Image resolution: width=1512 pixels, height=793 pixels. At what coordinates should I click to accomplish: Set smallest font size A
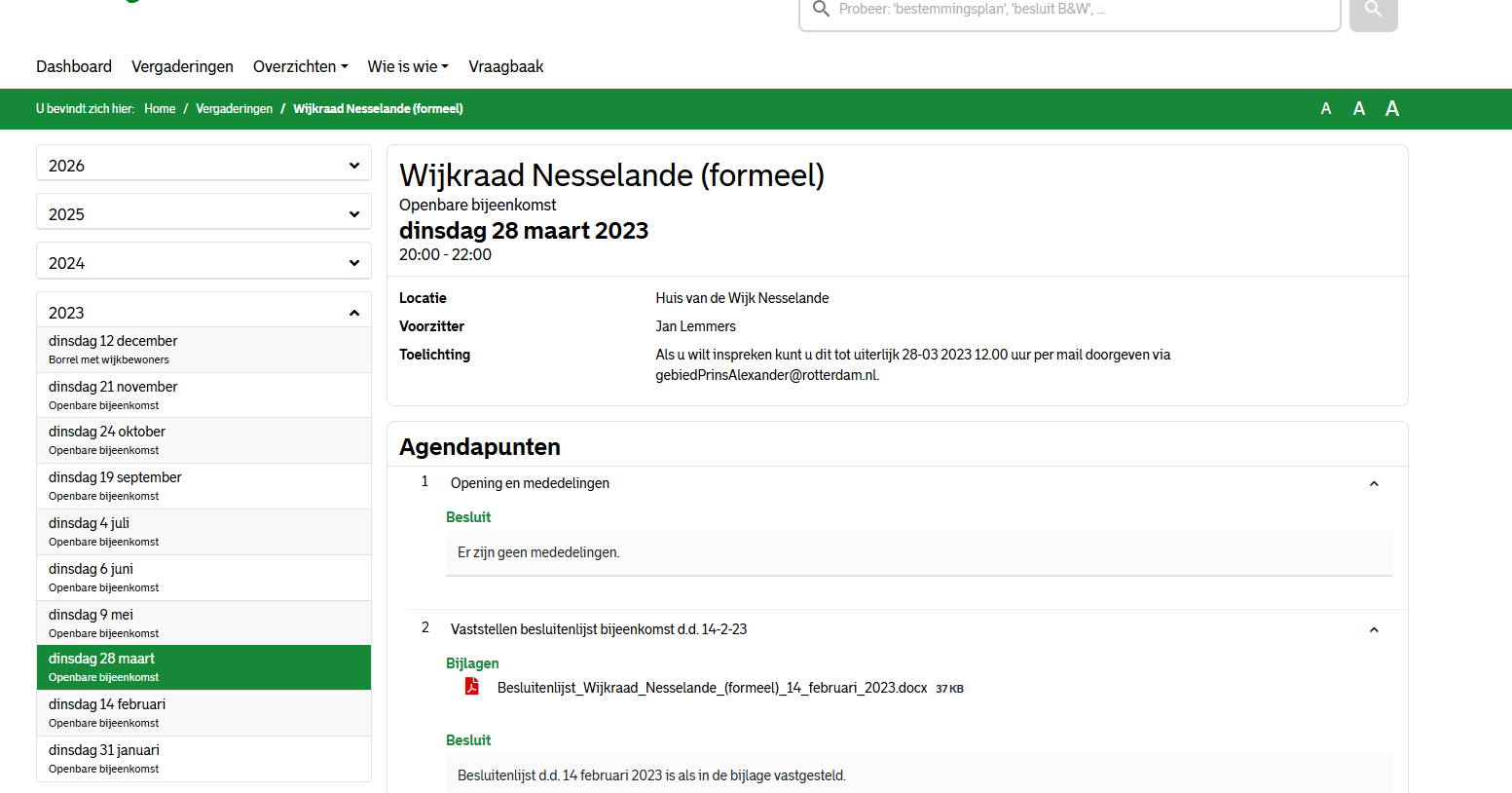(1326, 109)
